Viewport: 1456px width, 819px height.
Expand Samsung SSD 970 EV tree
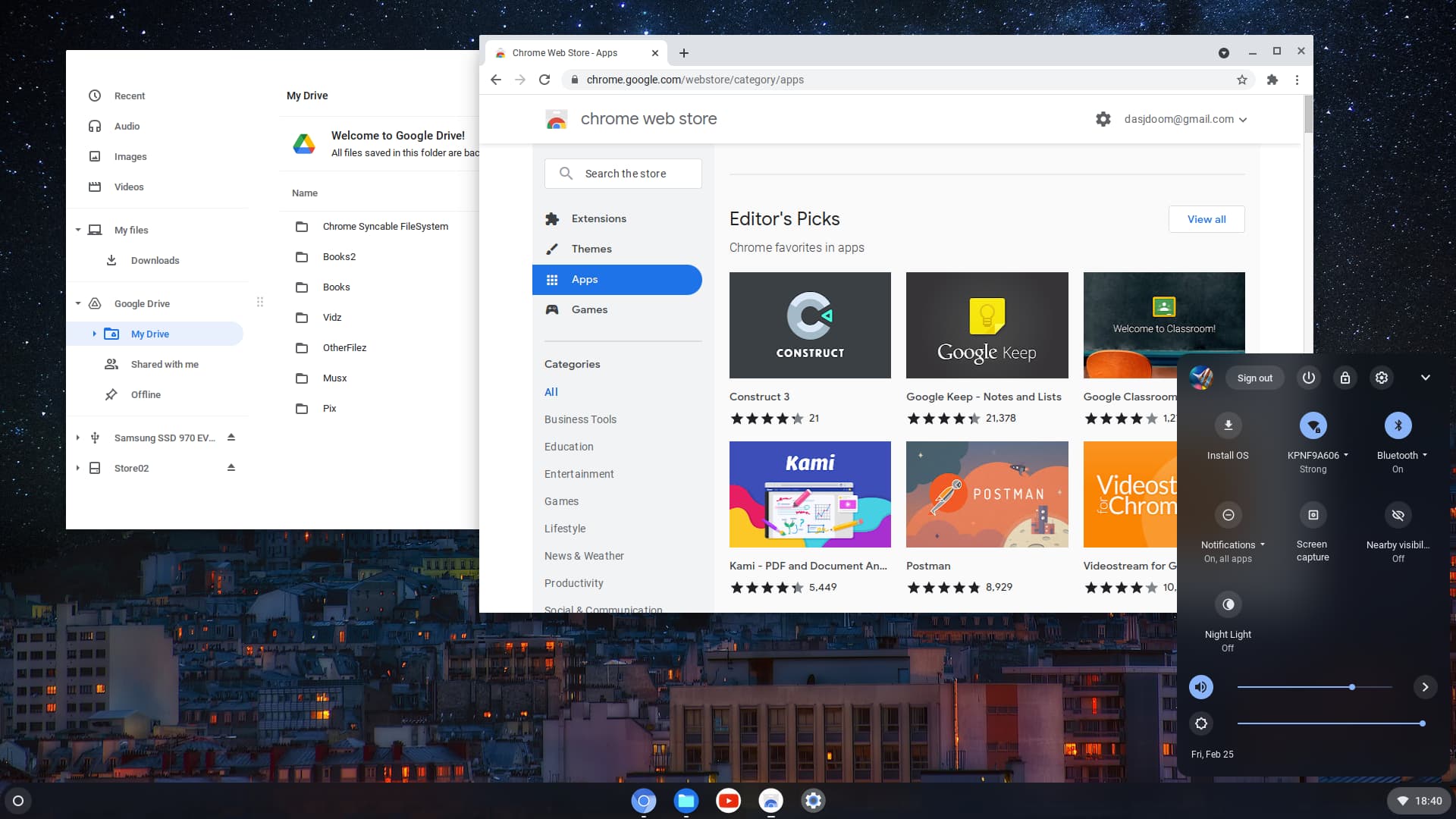point(78,438)
